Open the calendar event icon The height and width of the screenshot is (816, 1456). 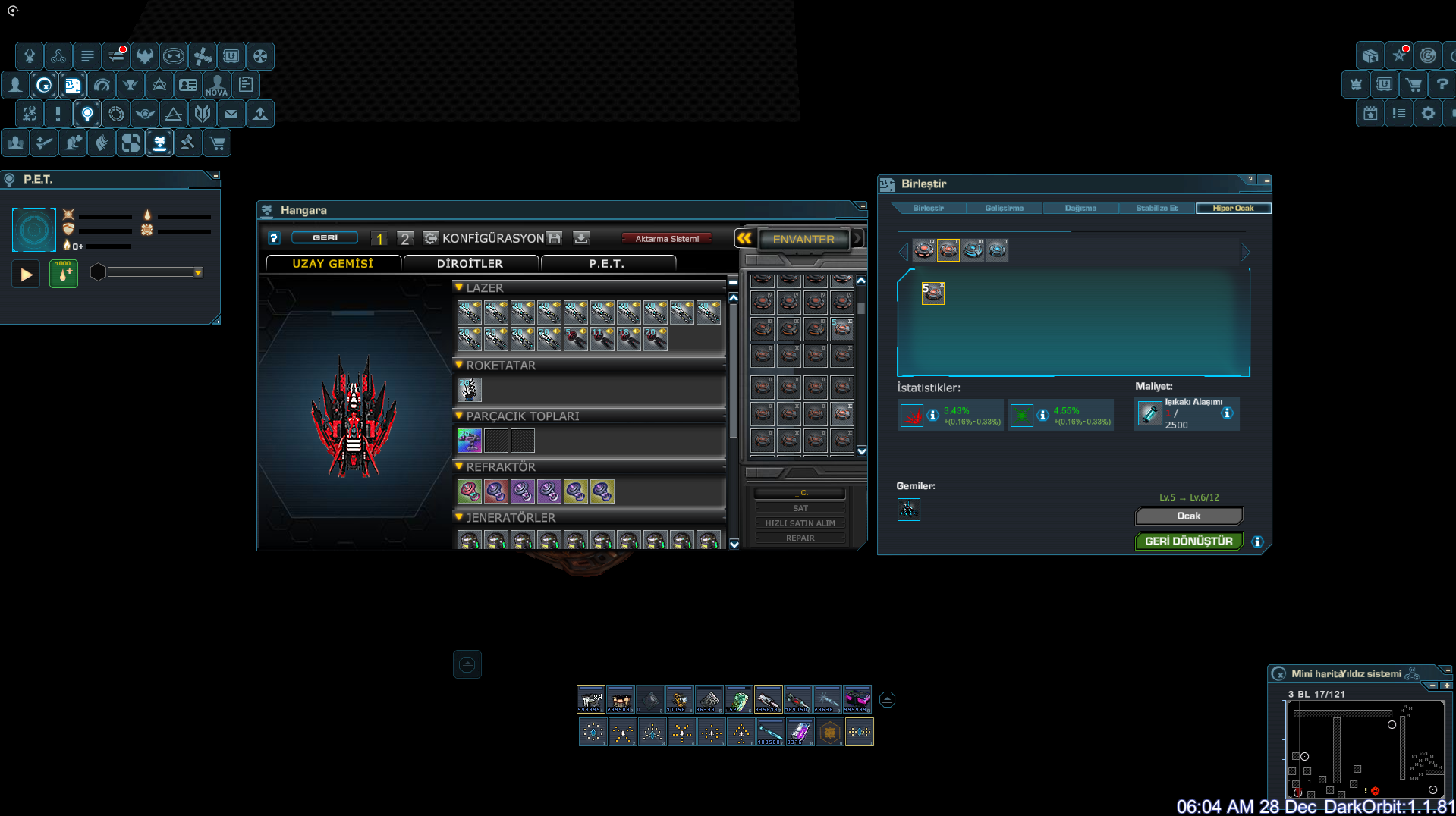pyautogui.click(x=1370, y=114)
